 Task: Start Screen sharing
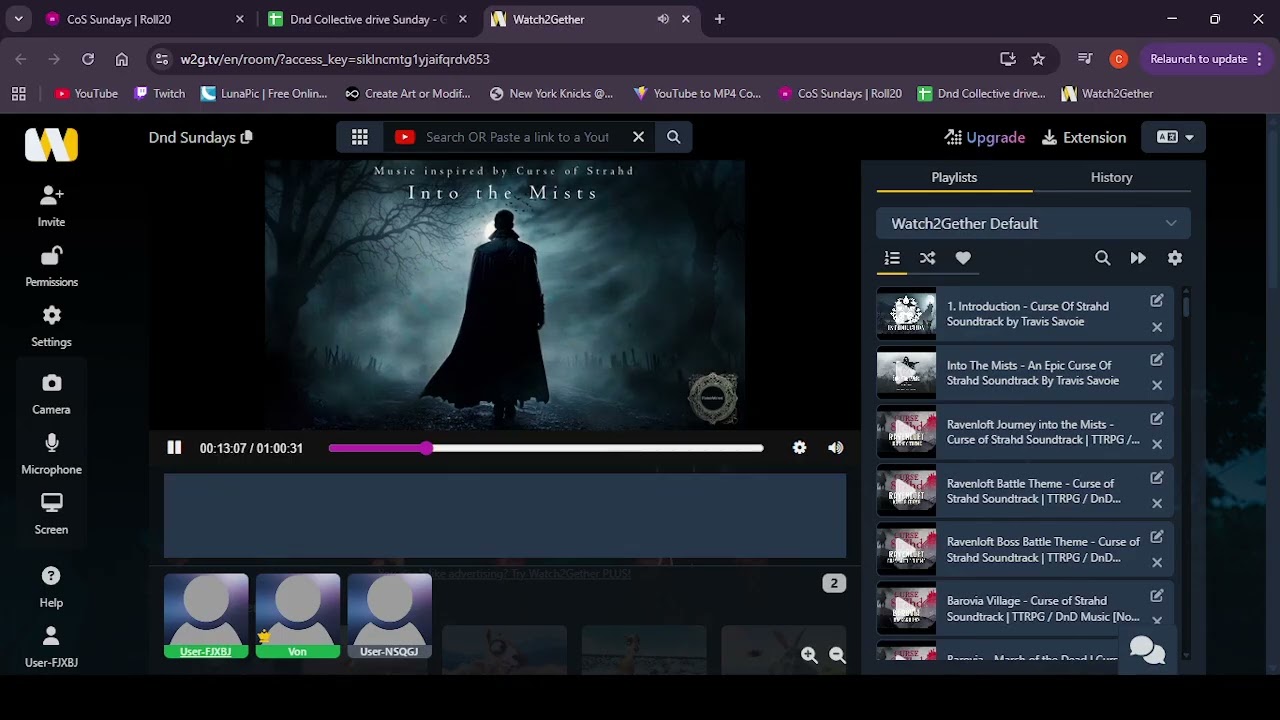(x=51, y=514)
